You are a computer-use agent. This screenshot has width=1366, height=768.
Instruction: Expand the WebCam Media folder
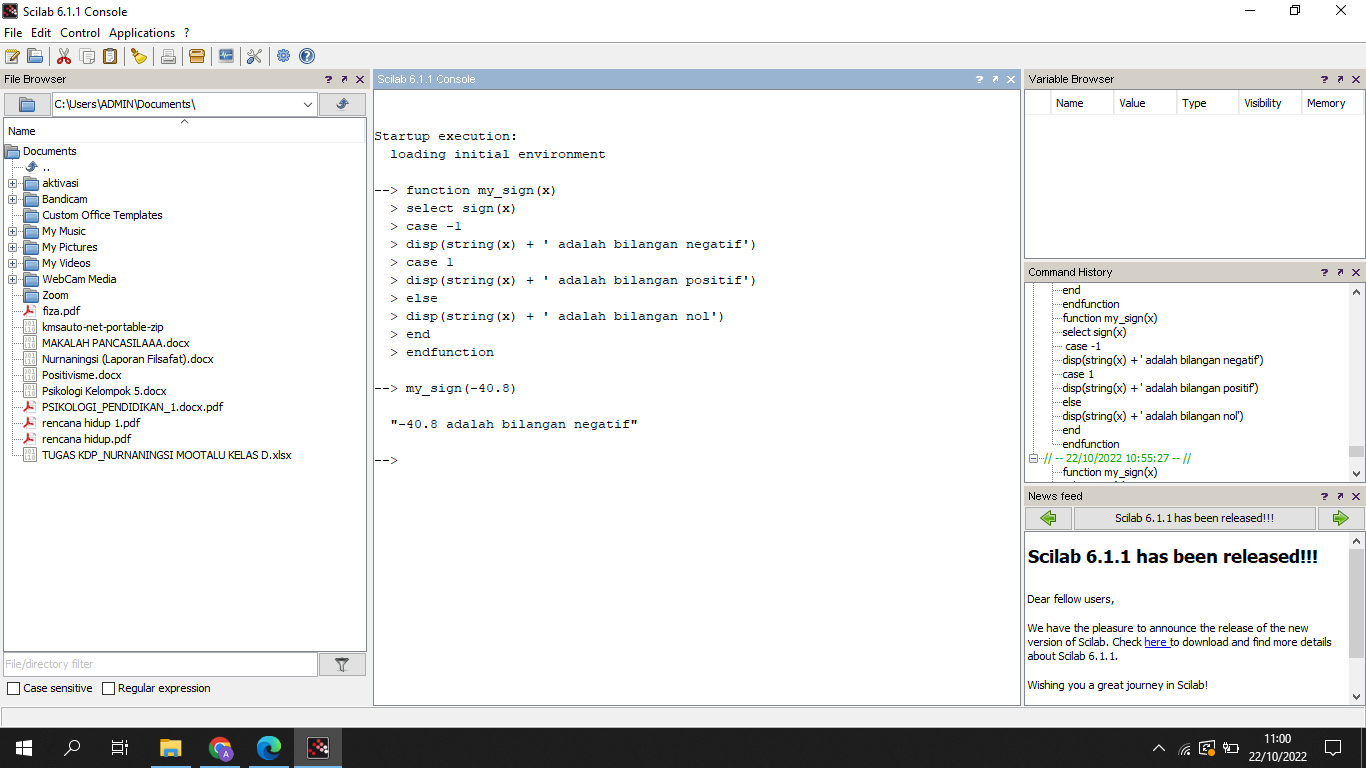tap(12, 279)
